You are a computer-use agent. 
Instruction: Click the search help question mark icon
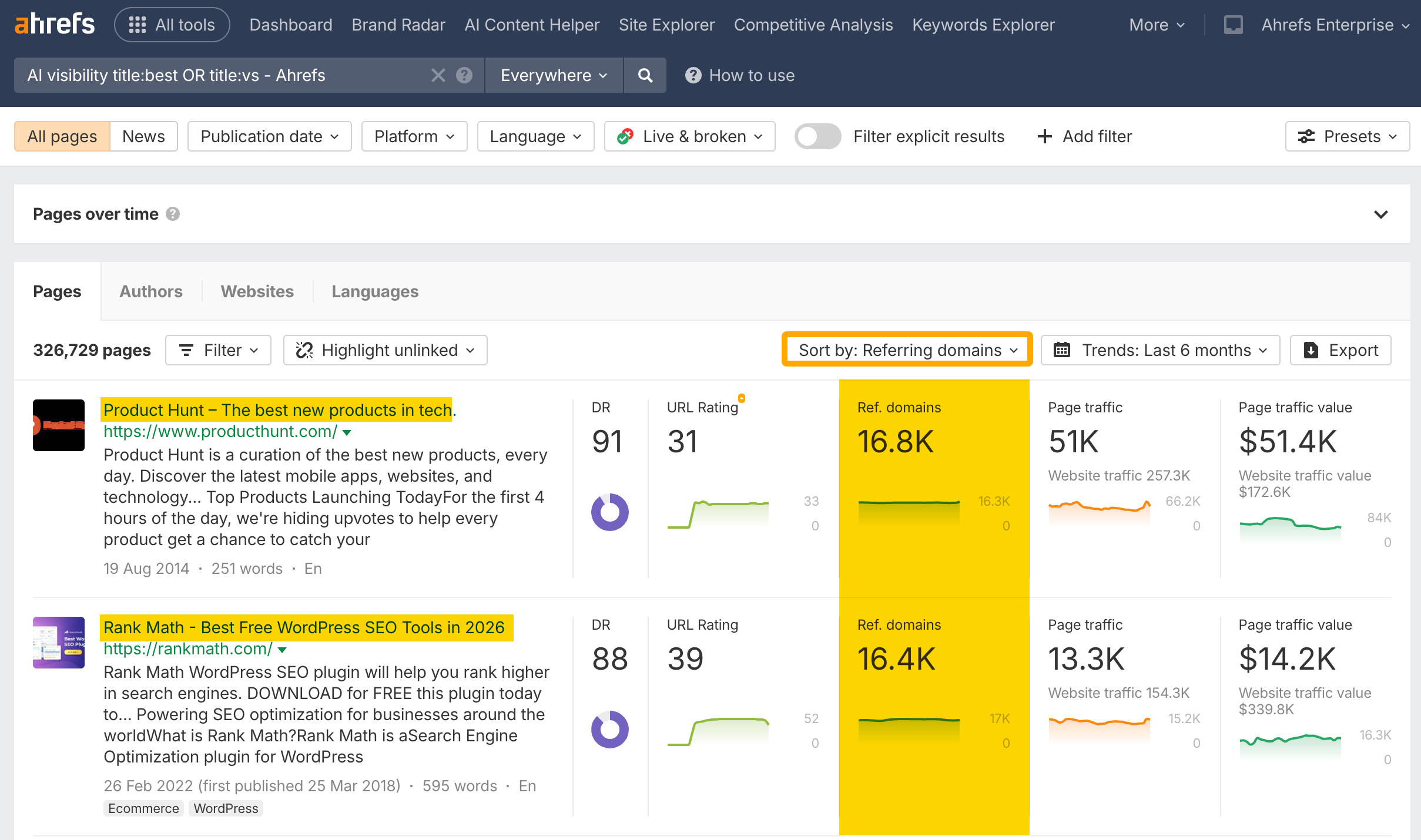coord(464,75)
